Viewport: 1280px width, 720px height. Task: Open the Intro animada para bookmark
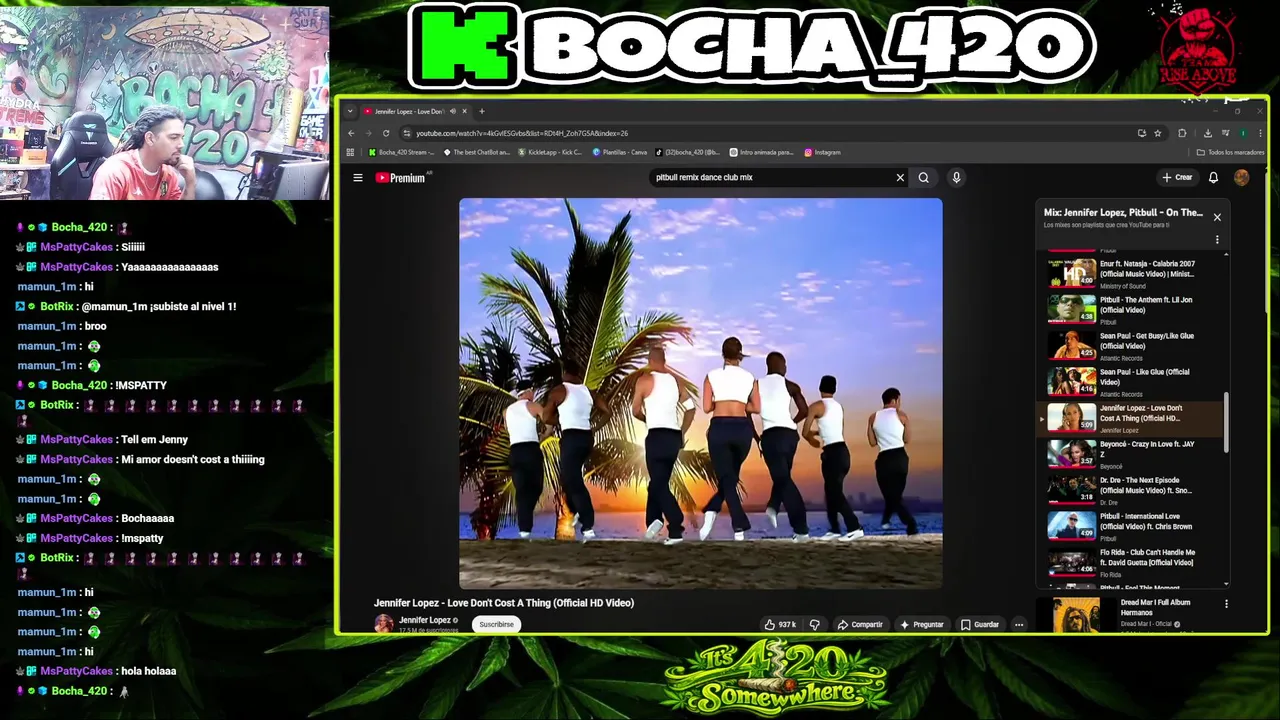point(762,153)
